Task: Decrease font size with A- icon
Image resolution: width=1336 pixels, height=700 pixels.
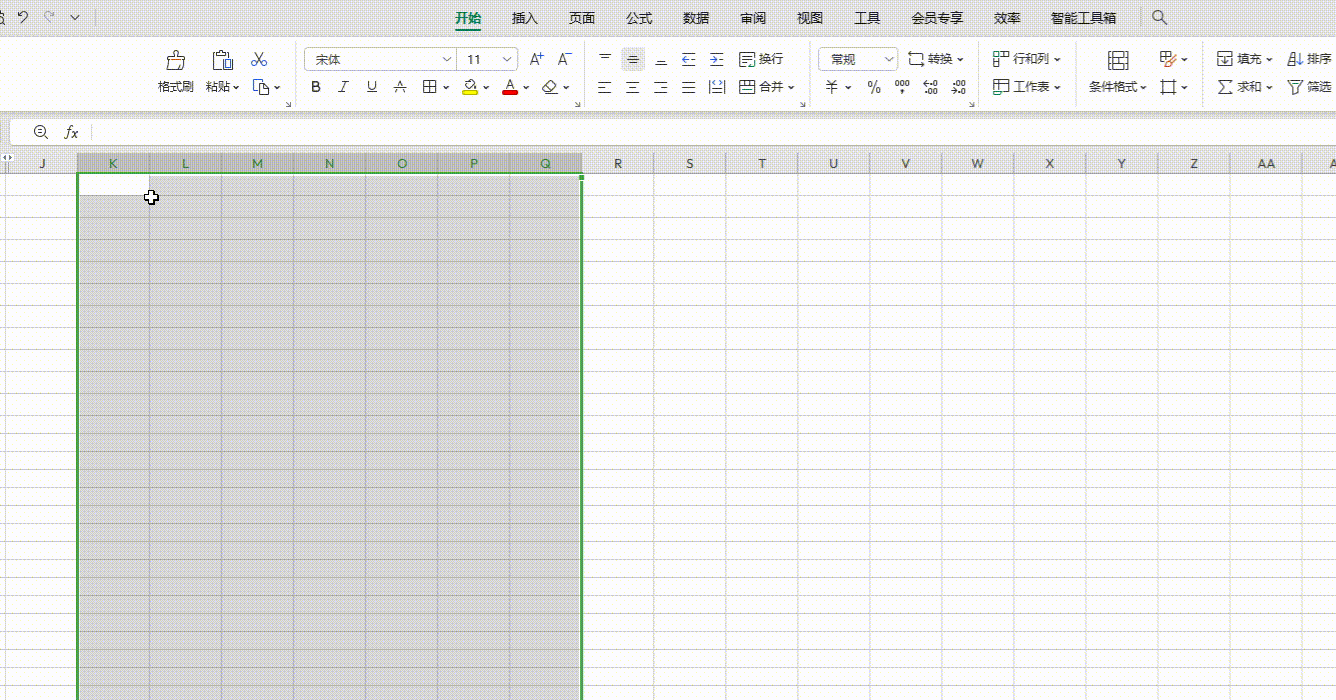Action: [x=565, y=59]
